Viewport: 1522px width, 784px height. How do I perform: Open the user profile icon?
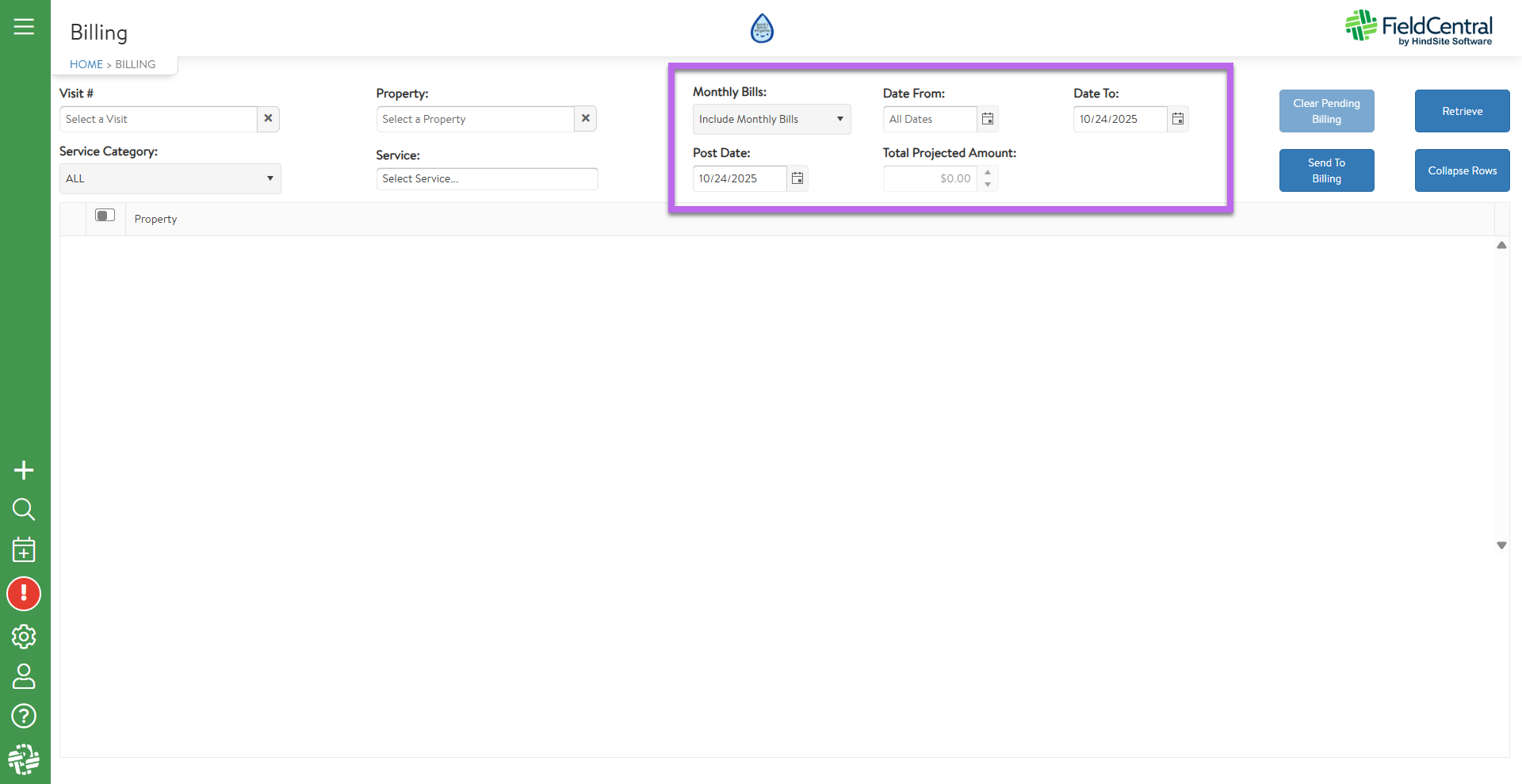click(24, 676)
